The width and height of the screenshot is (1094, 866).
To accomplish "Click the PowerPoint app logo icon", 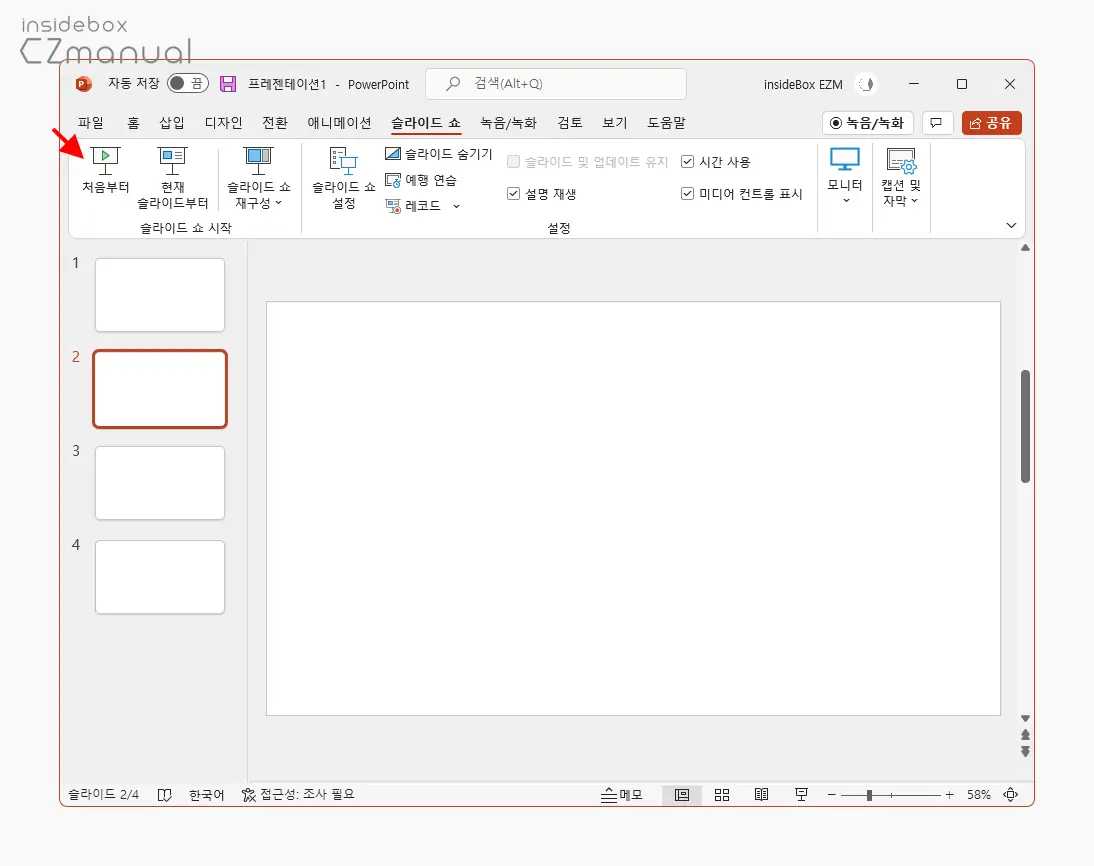I will (x=84, y=84).
